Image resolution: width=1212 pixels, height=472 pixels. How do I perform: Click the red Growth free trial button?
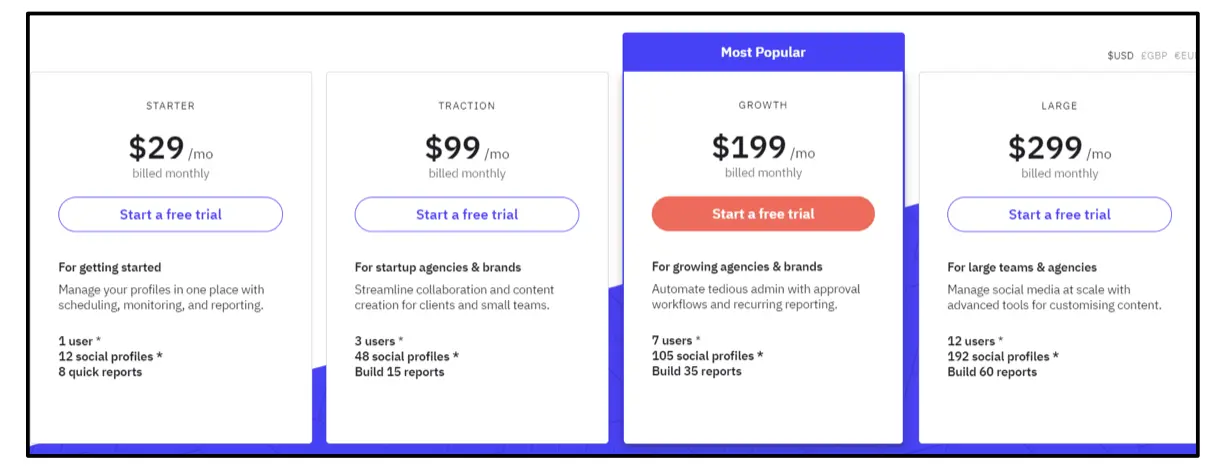tap(763, 214)
